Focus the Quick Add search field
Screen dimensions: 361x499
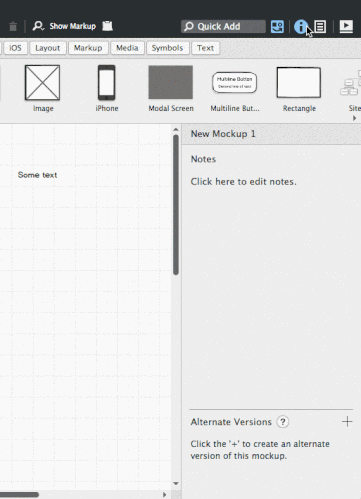tap(223, 26)
